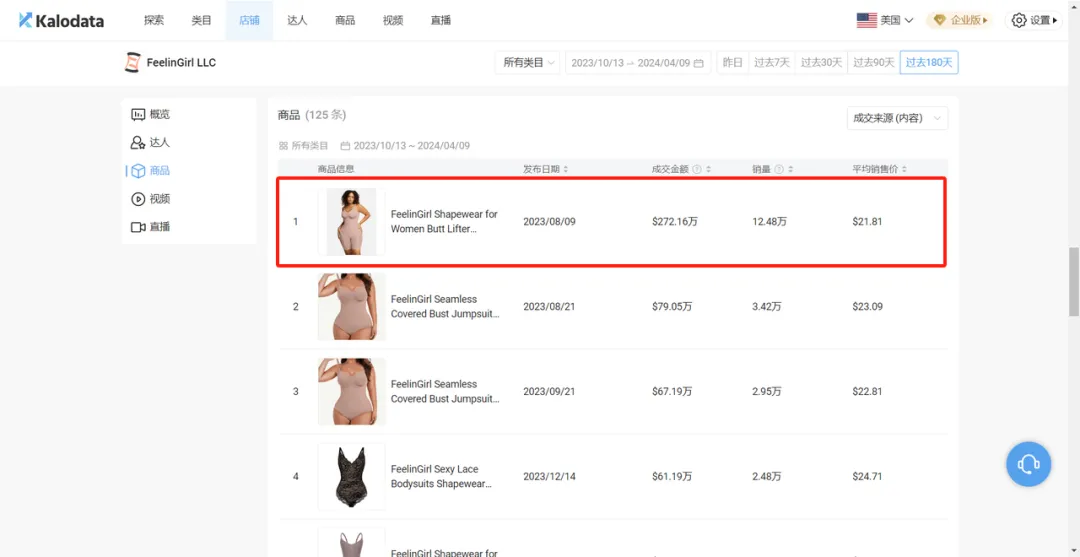
Task: Expand the 所有类目 category dropdown
Action: point(528,63)
